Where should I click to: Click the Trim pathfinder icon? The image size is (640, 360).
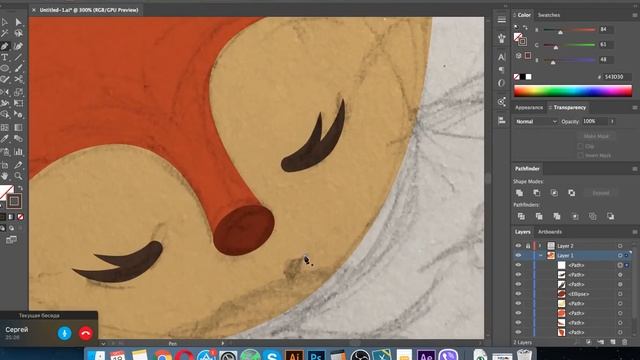pyautogui.click(x=539, y=216)
